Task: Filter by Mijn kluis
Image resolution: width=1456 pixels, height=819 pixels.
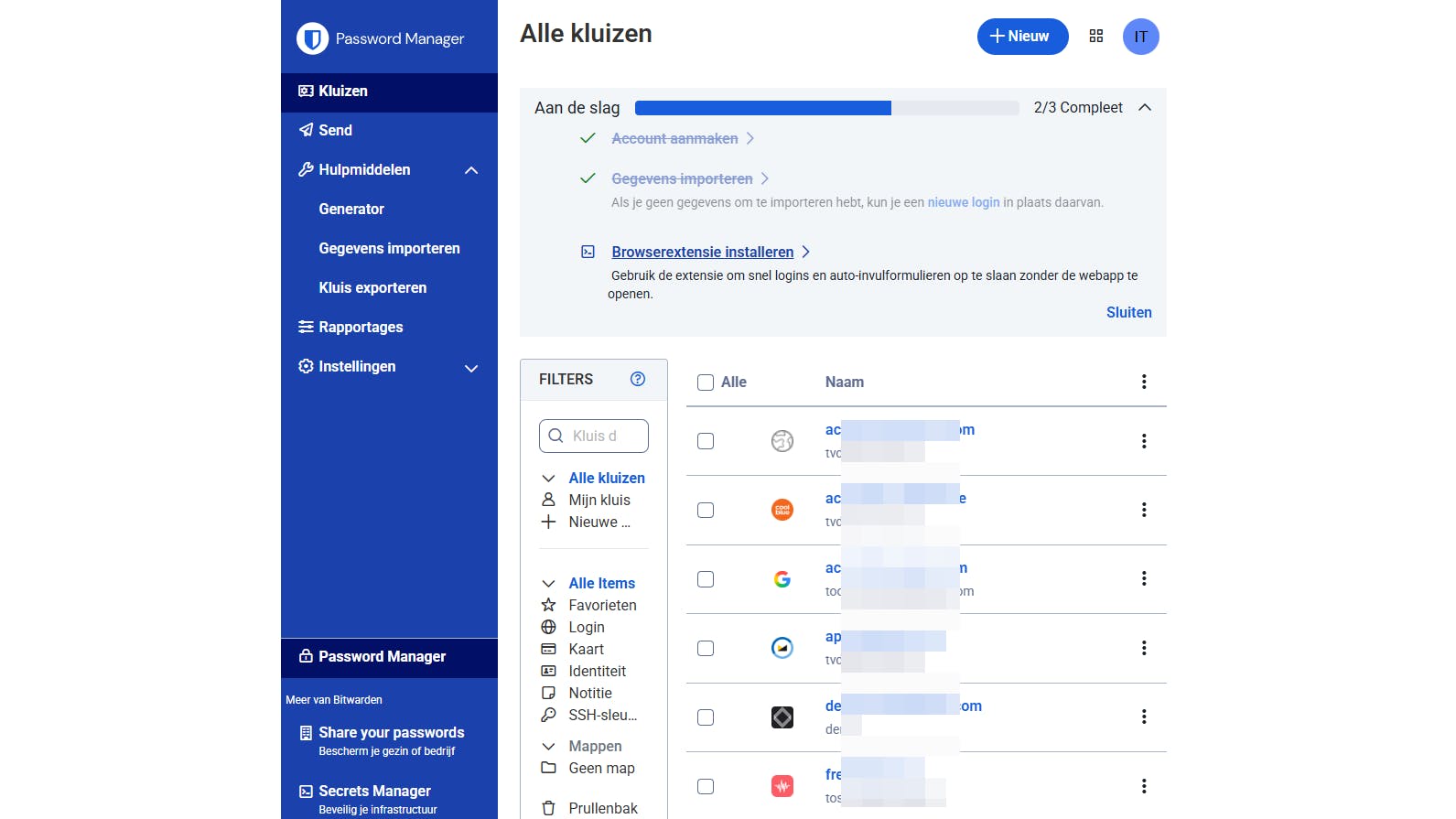Action: (599, 500)
